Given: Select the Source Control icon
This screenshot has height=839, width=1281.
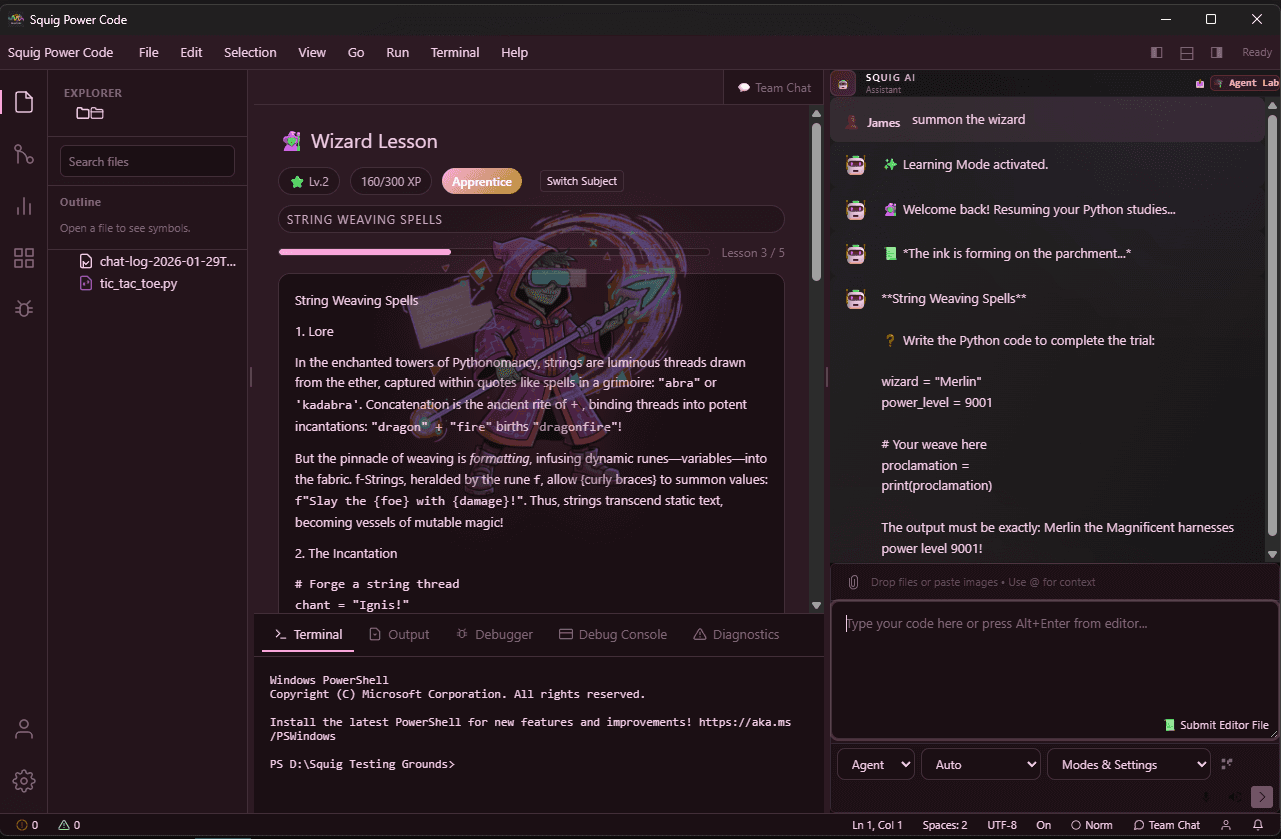Looking at the screenshot, I should coord(23,154).
